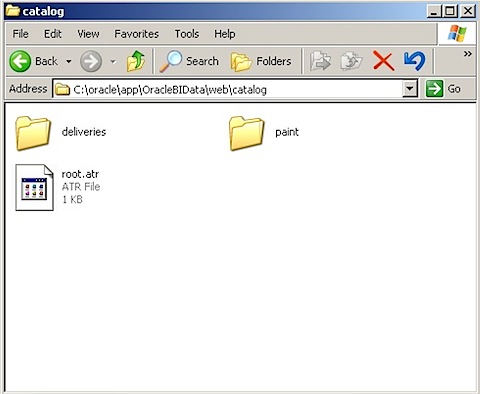Open the Back history dropdown arrow

coord(69,62)
